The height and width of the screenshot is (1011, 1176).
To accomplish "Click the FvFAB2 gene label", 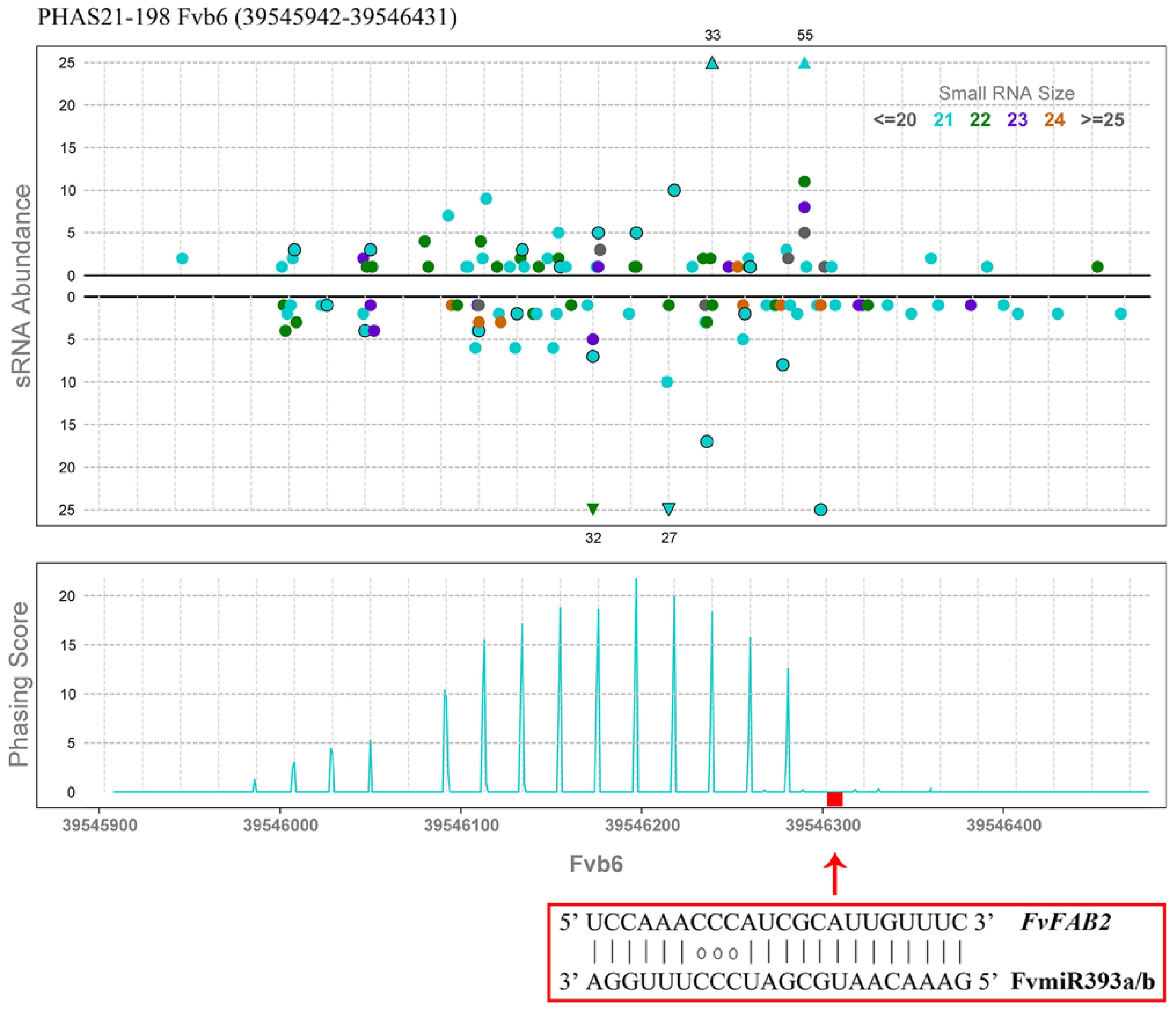I will [x=1065, y=923].
